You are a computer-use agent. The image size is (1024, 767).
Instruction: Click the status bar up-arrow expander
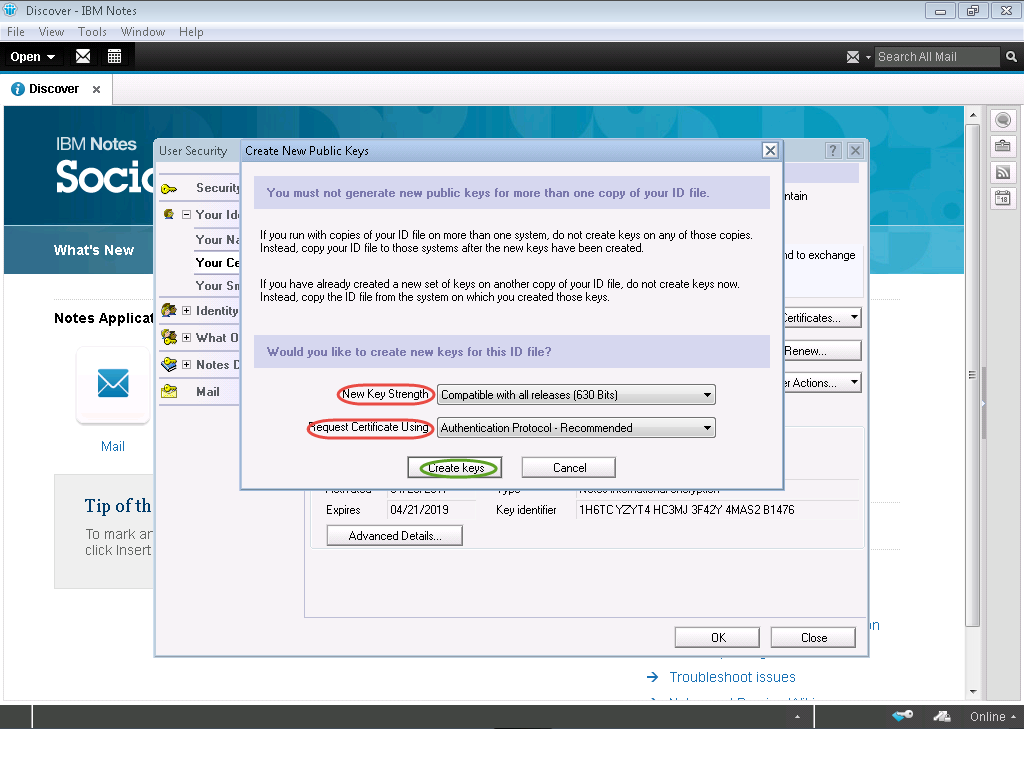click(797, 717)
